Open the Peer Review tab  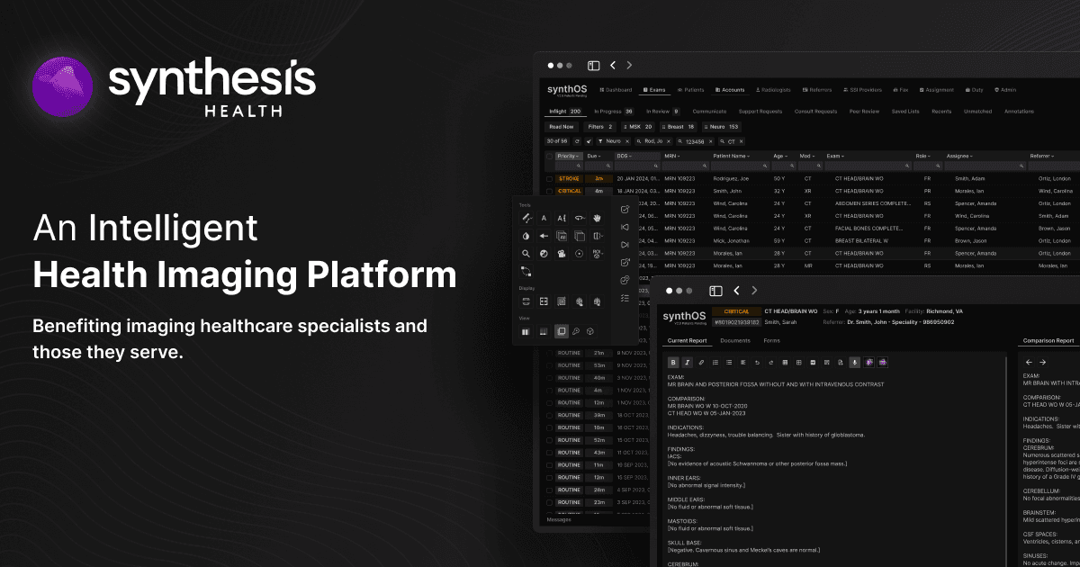(864, 112)
